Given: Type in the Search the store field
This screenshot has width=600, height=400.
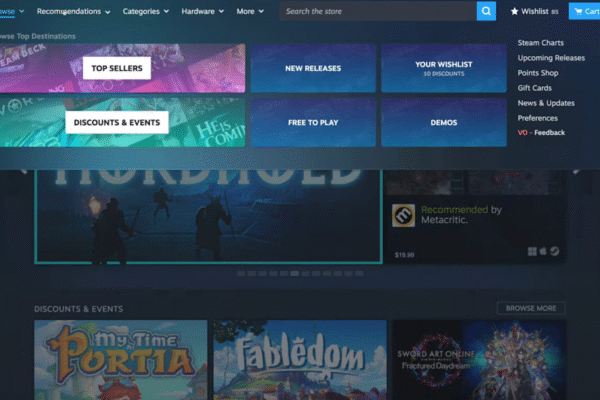Looking at the screenshot, I should pos(378,12).
